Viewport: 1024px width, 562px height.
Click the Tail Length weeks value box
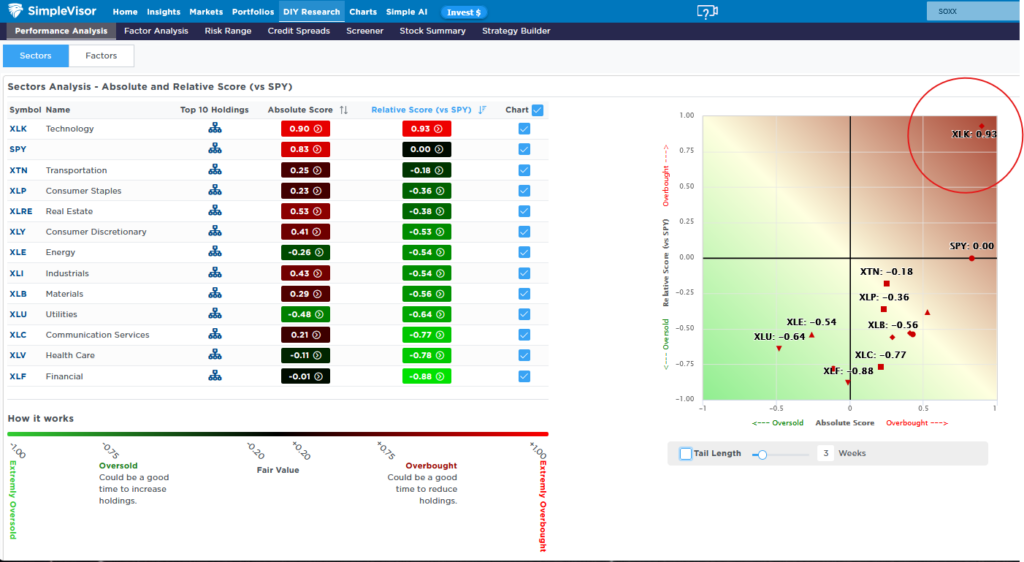tap(825, 453)
